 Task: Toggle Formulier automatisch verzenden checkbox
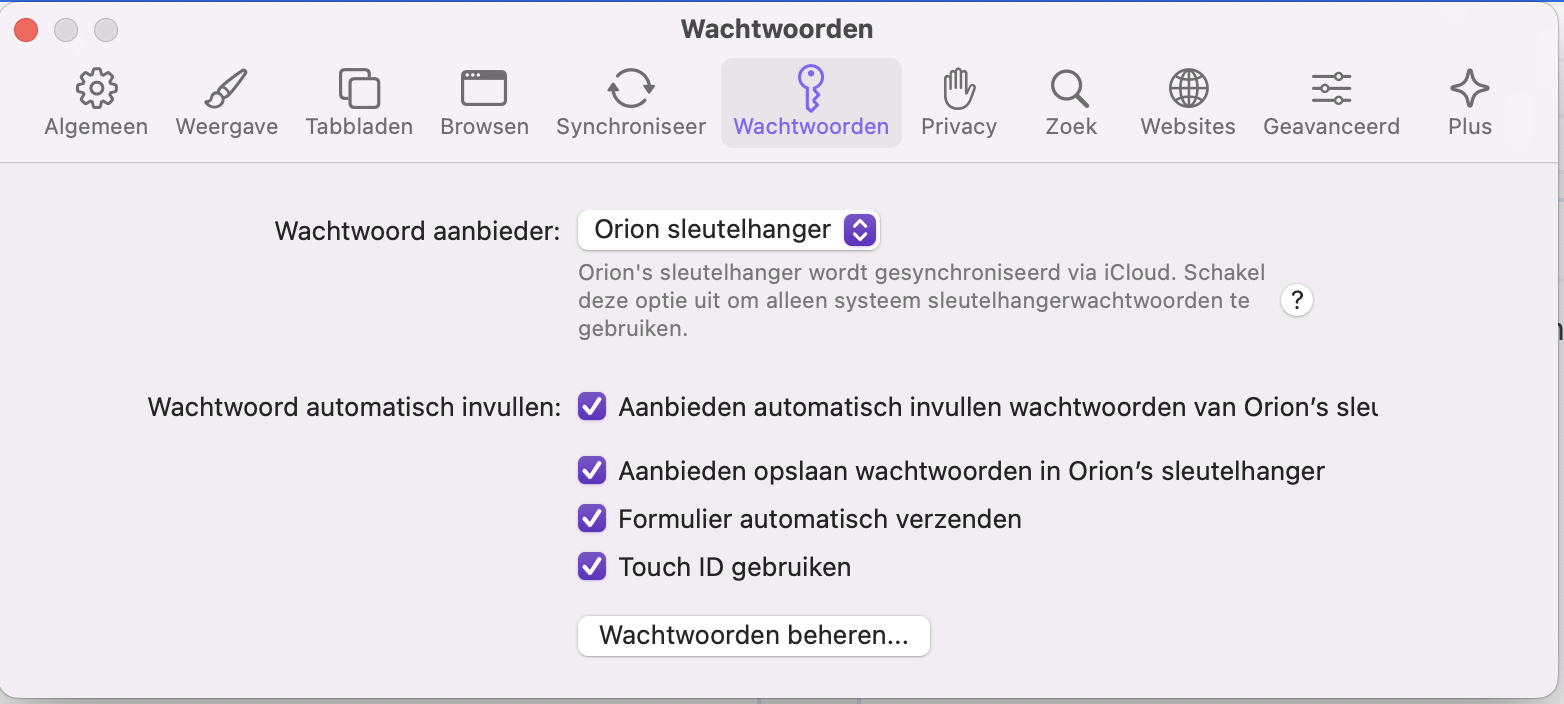point(592,519)
